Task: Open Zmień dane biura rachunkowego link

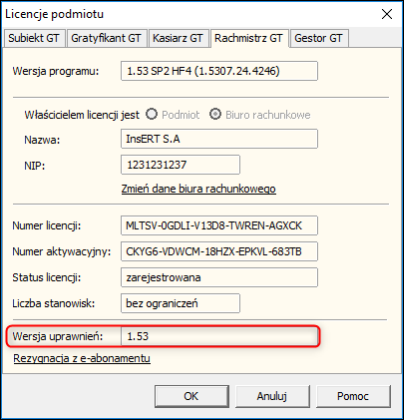Action: click(x=199, y=189)
